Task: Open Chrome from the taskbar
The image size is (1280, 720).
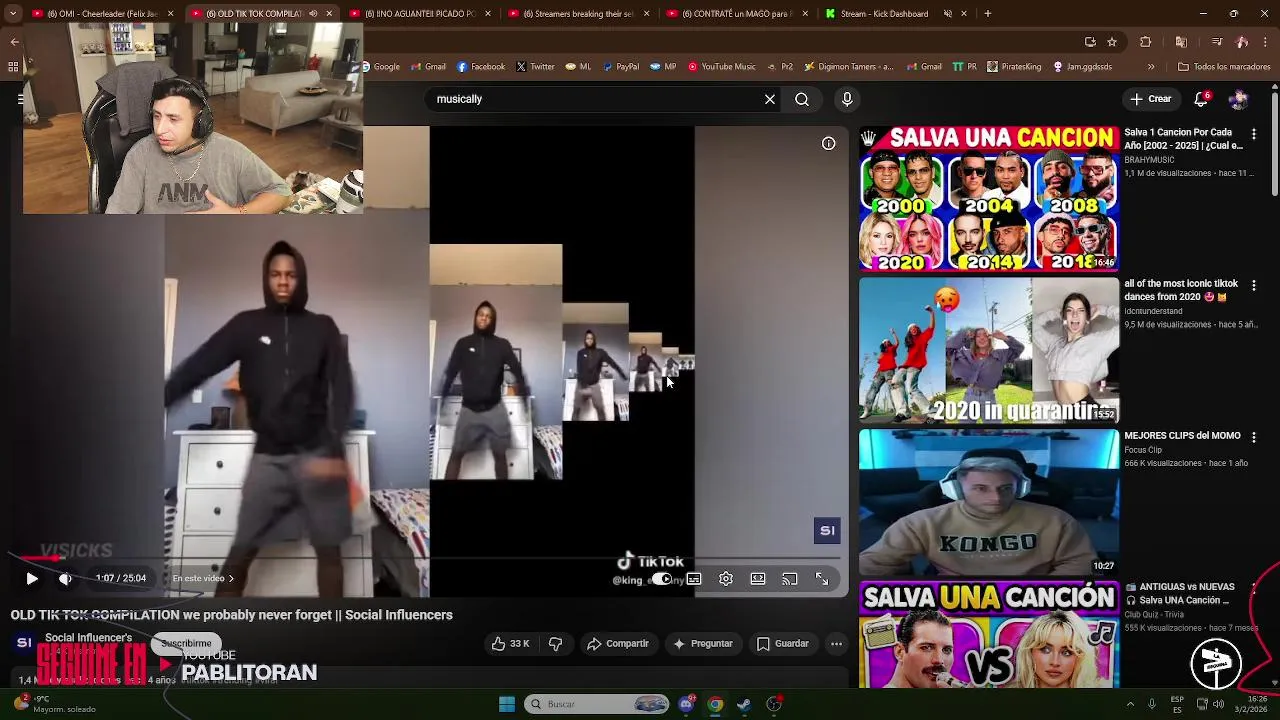Action: point(715,704)
